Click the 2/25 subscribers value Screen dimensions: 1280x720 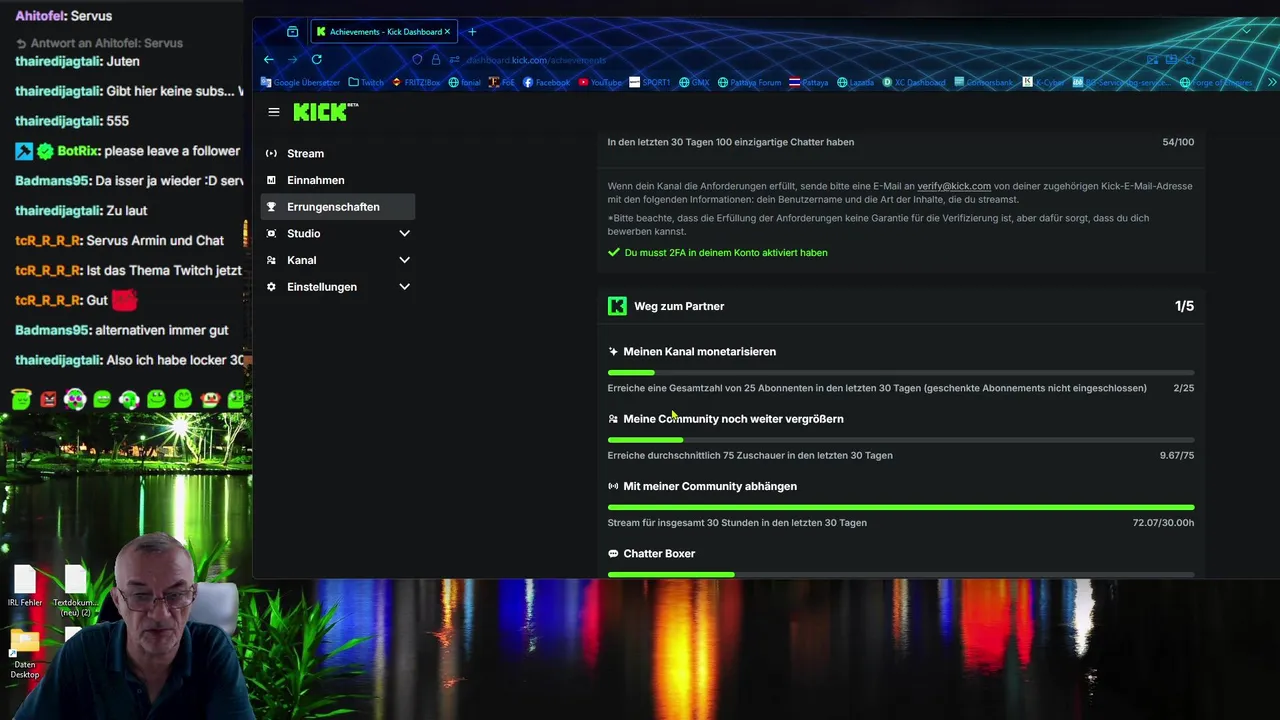(x=1184, y=388)
